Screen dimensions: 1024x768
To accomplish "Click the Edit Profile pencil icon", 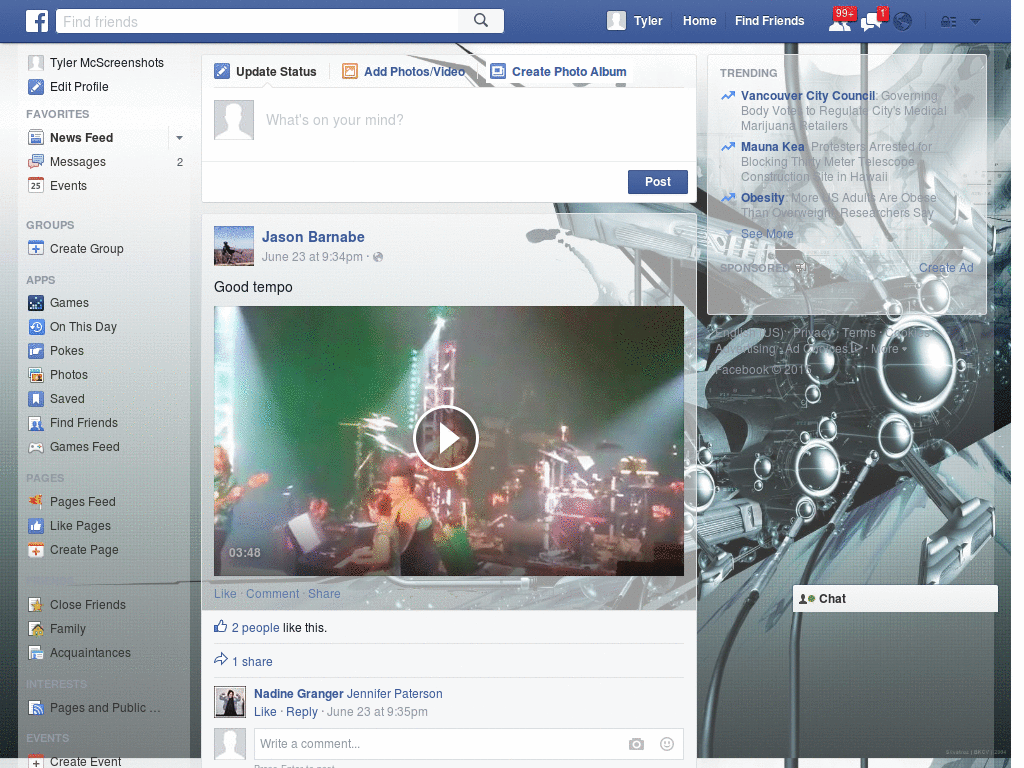I will pyautogui.click(x=36, y=87).
